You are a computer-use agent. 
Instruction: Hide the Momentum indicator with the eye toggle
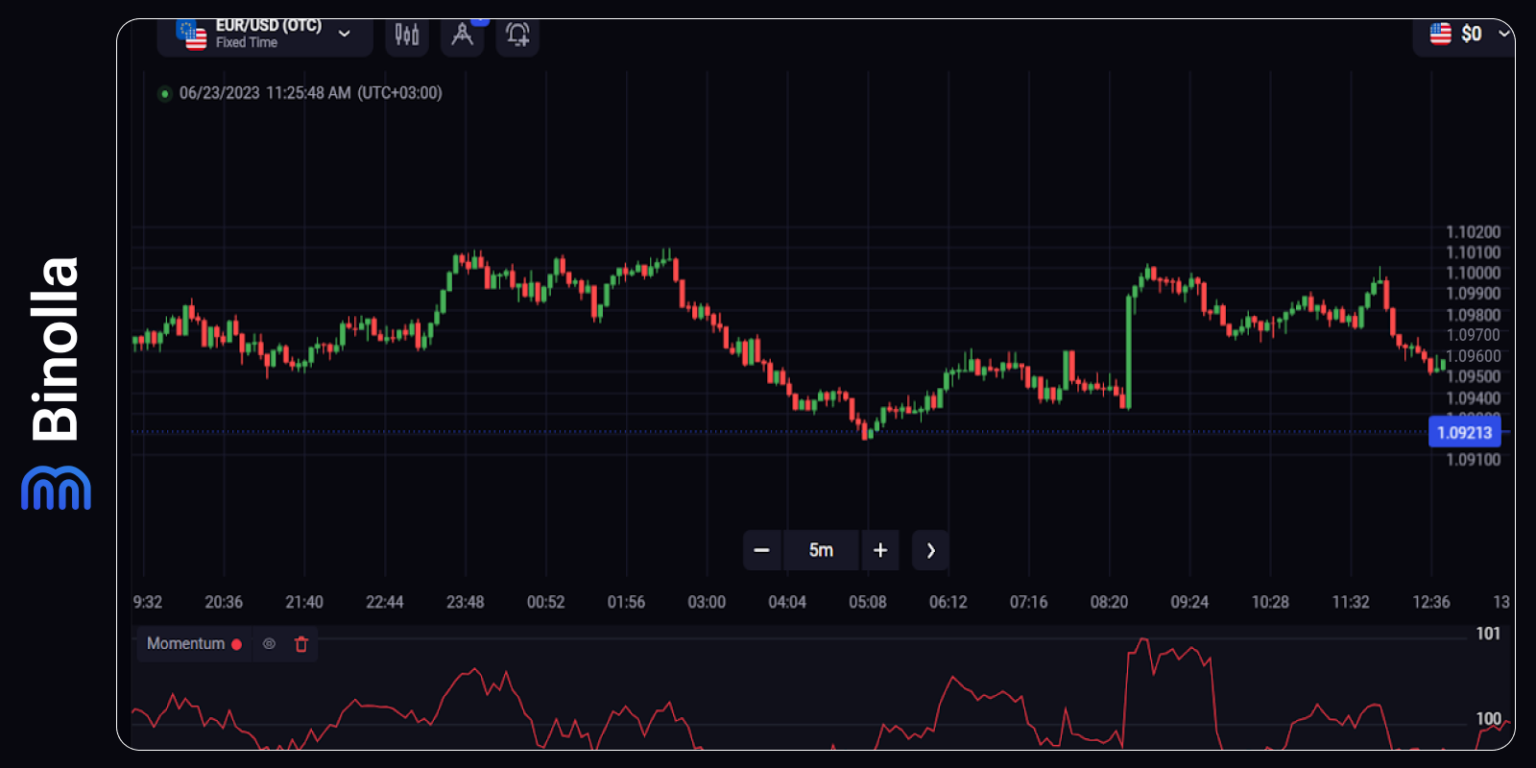tap(268, 644)
